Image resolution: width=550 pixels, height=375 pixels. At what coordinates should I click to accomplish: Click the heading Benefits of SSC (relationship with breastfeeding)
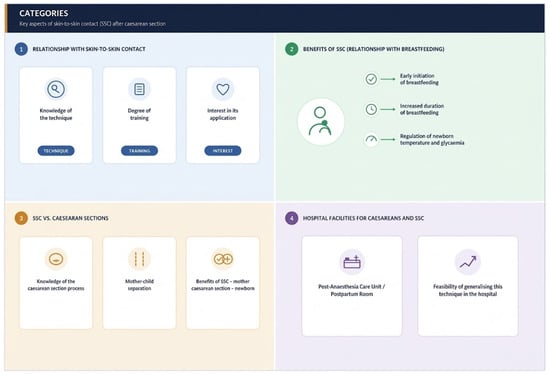tap(374, 49)
